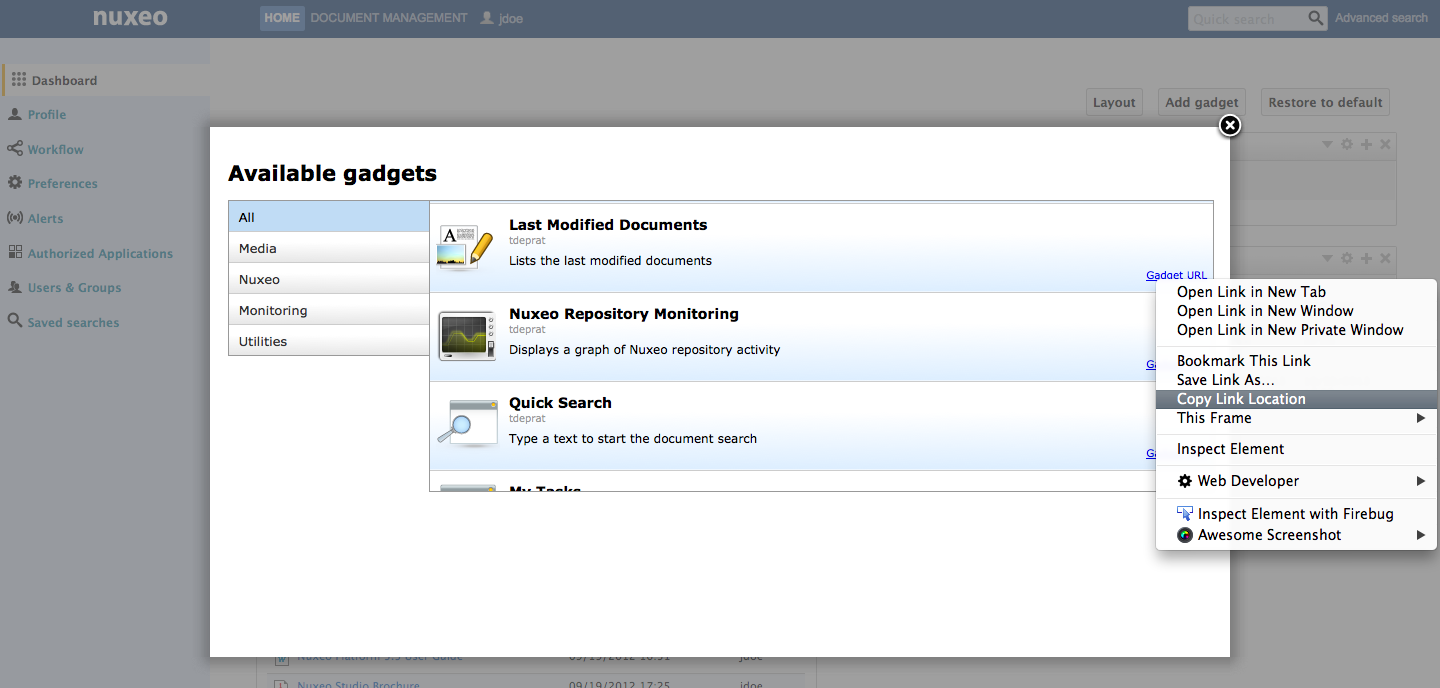Image resolution: width=1440 pixels, height=688 pixels.
Task: Open settings gear of the second dashboard gadget
Action: (x=1347, y=258)
